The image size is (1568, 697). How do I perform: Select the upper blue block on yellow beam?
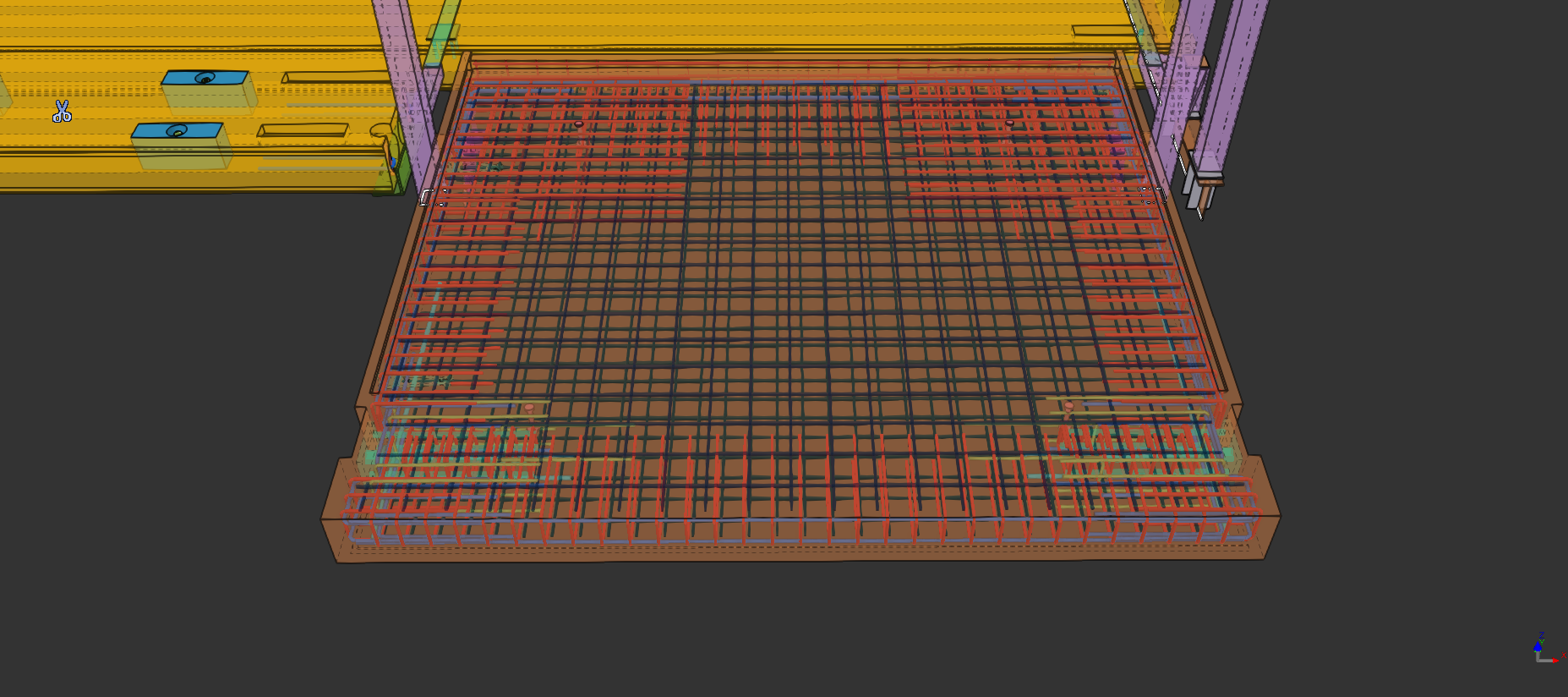(205, 78)
